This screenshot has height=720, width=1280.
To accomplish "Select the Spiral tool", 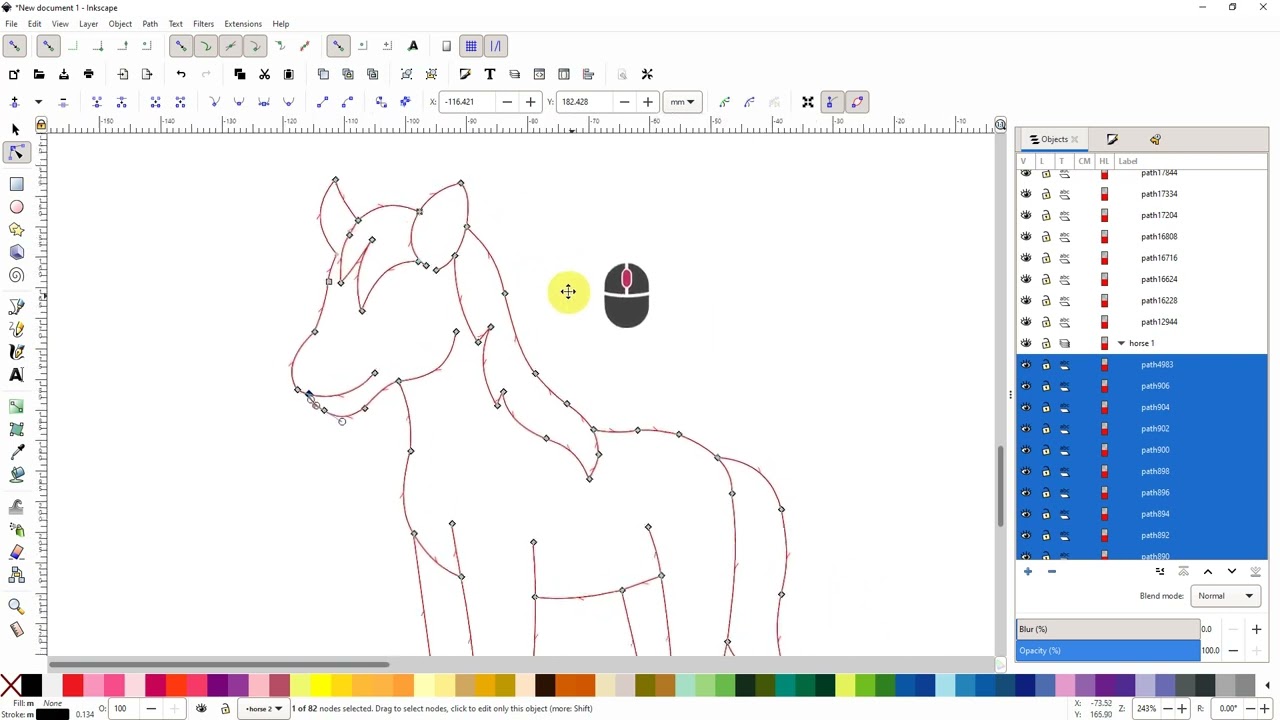I will coord(16,276).
